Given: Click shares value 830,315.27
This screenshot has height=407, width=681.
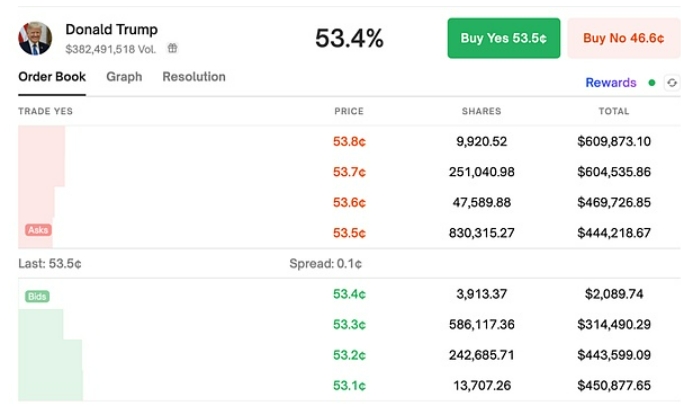Looking at the screenshot, I should click(x=482, y=233).
